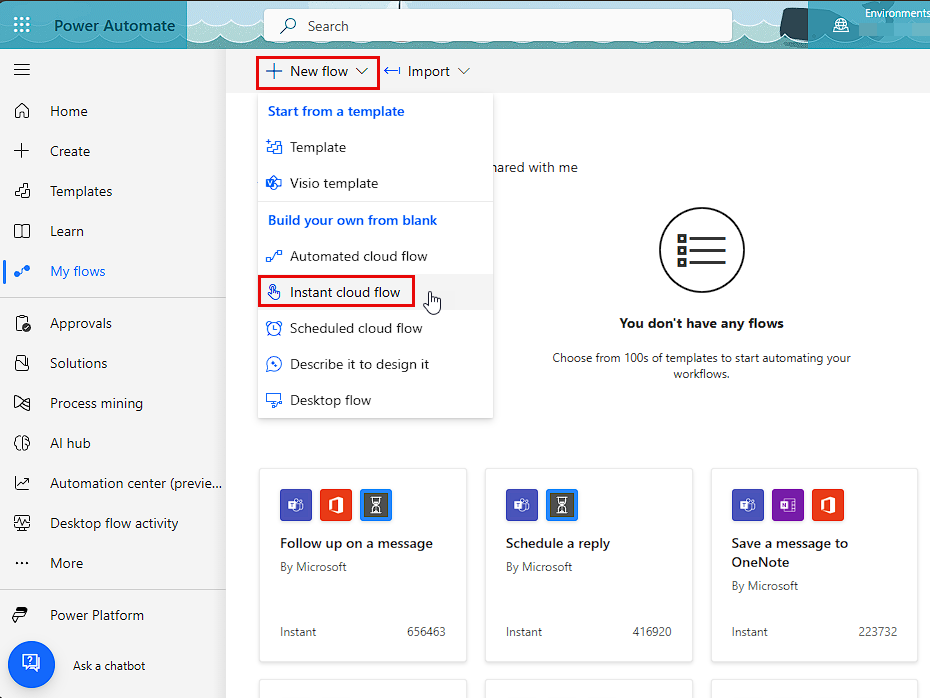Click the Templates icon in sidebar

point(22,191)
